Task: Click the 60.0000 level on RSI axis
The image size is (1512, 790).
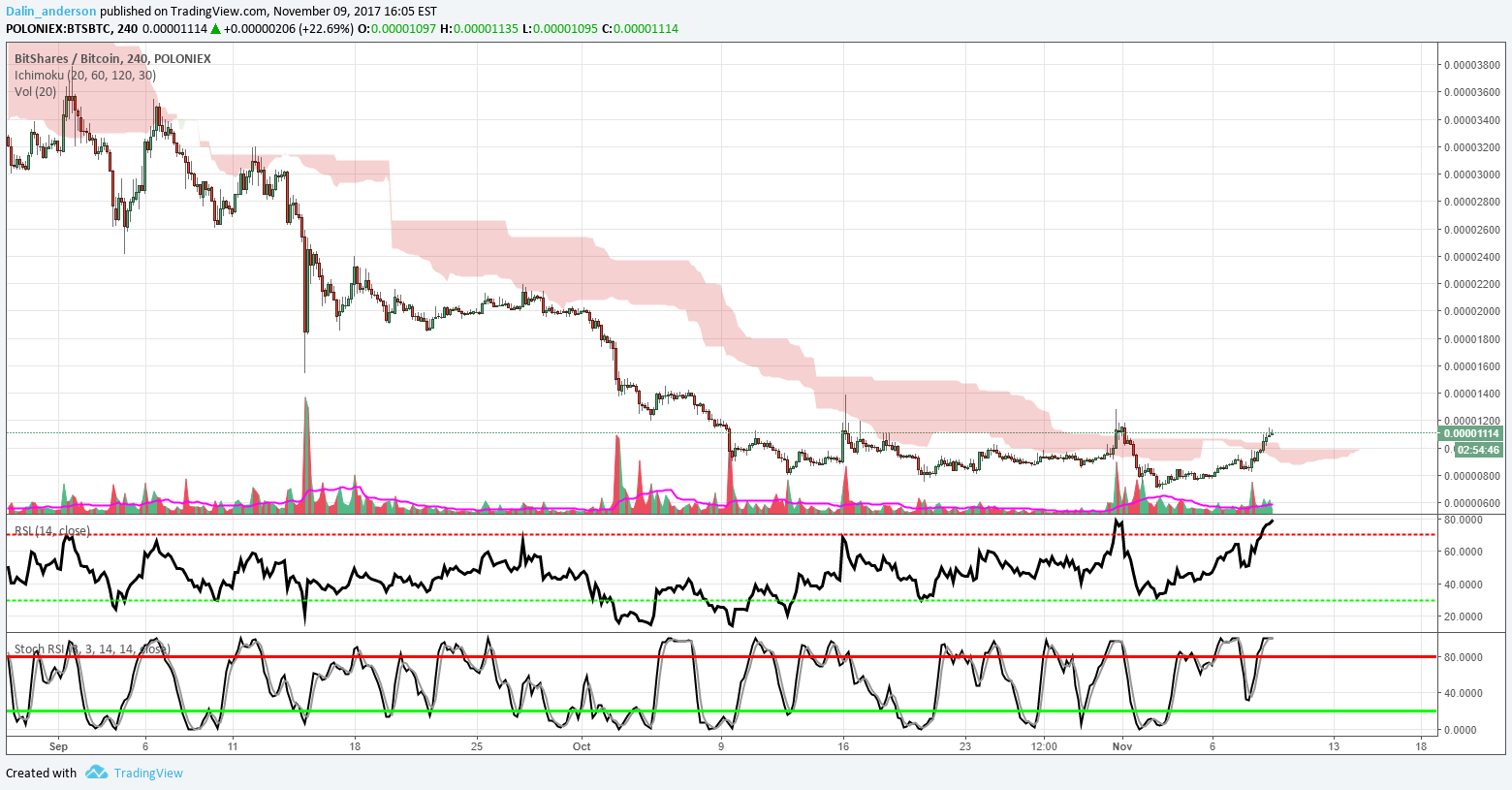Action: (1463, 552)
